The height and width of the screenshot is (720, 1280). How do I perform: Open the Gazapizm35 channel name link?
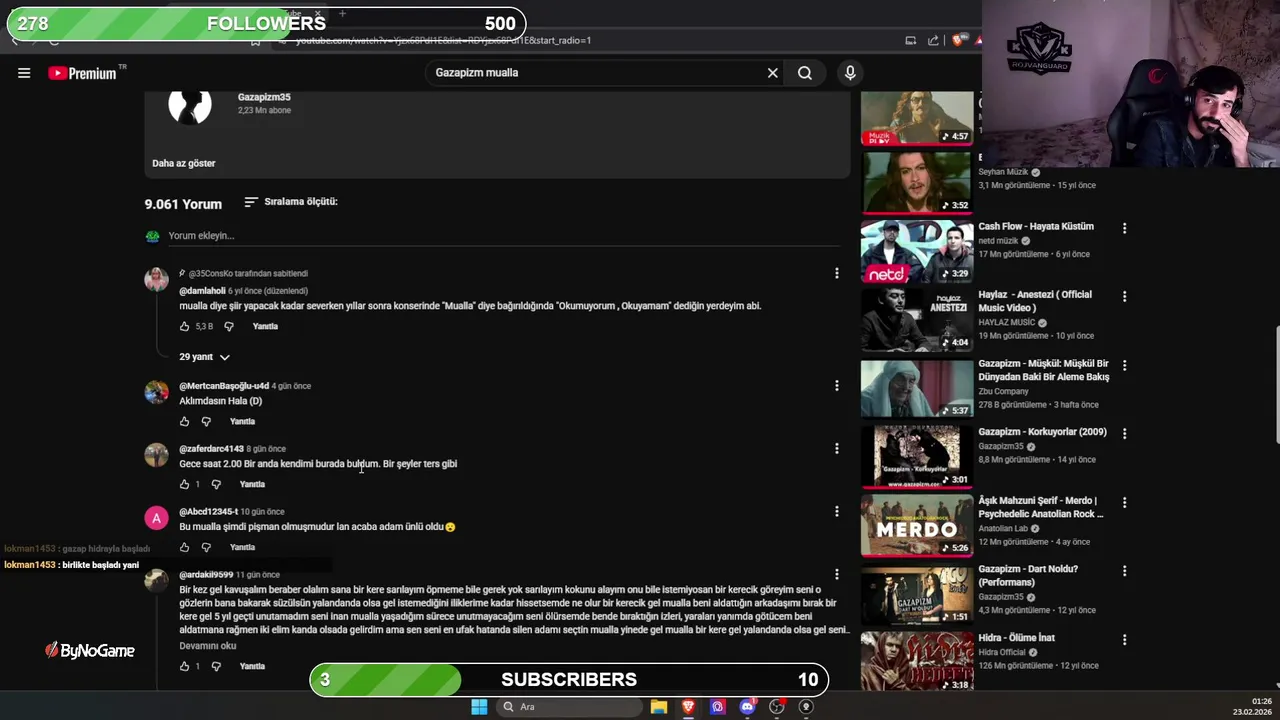(264, 97)
